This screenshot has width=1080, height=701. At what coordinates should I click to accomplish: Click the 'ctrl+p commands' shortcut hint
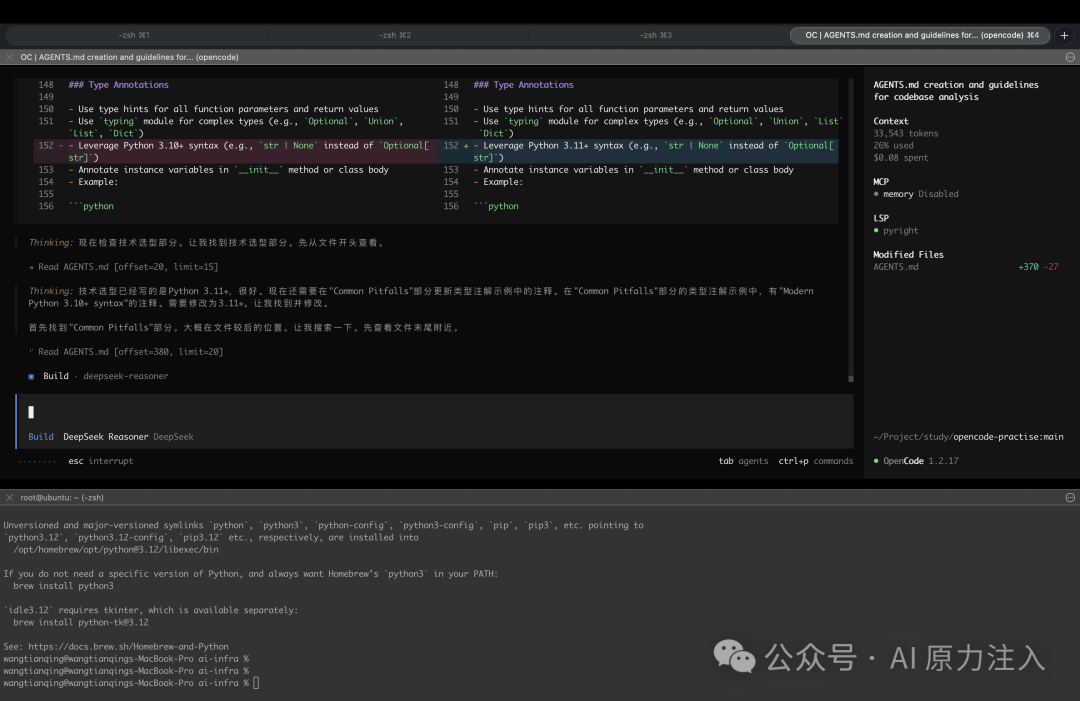pos(816,461)
